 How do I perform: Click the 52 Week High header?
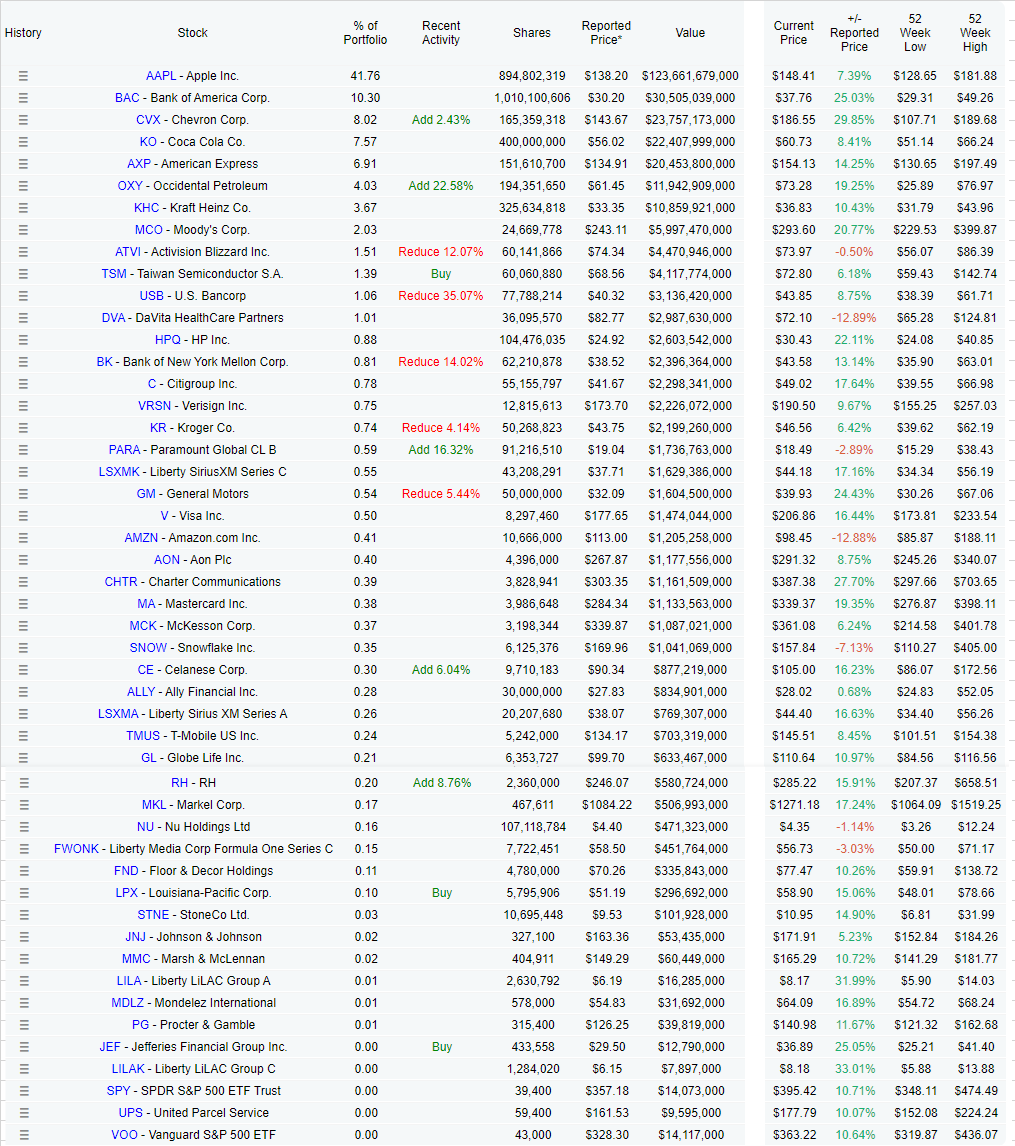point(975,33)
